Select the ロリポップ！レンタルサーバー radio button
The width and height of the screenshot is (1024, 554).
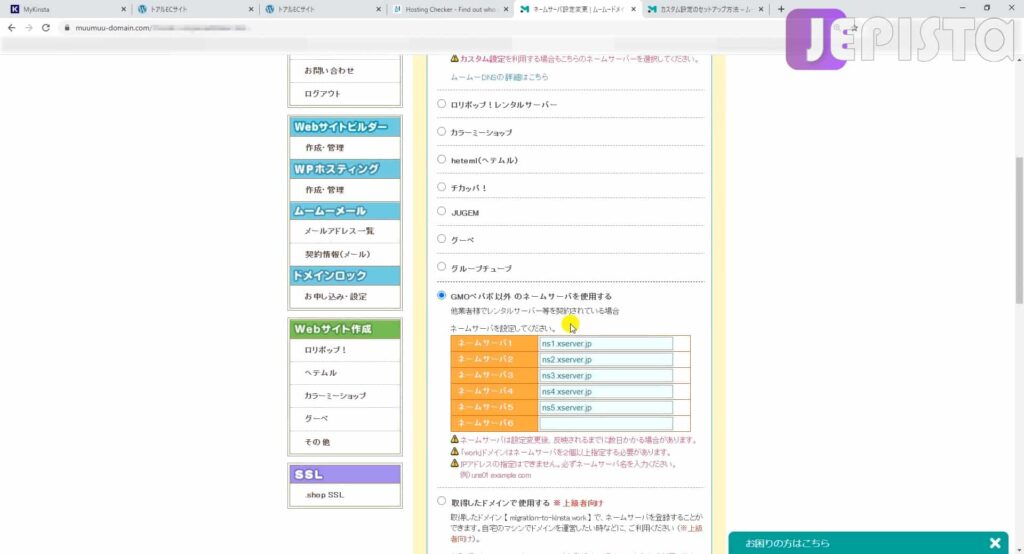click(x=441, y=104)
